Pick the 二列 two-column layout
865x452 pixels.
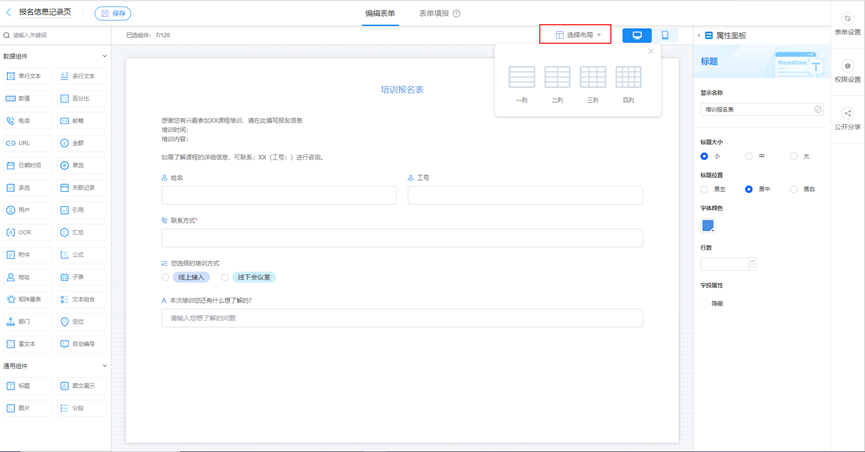coord(557,84)
